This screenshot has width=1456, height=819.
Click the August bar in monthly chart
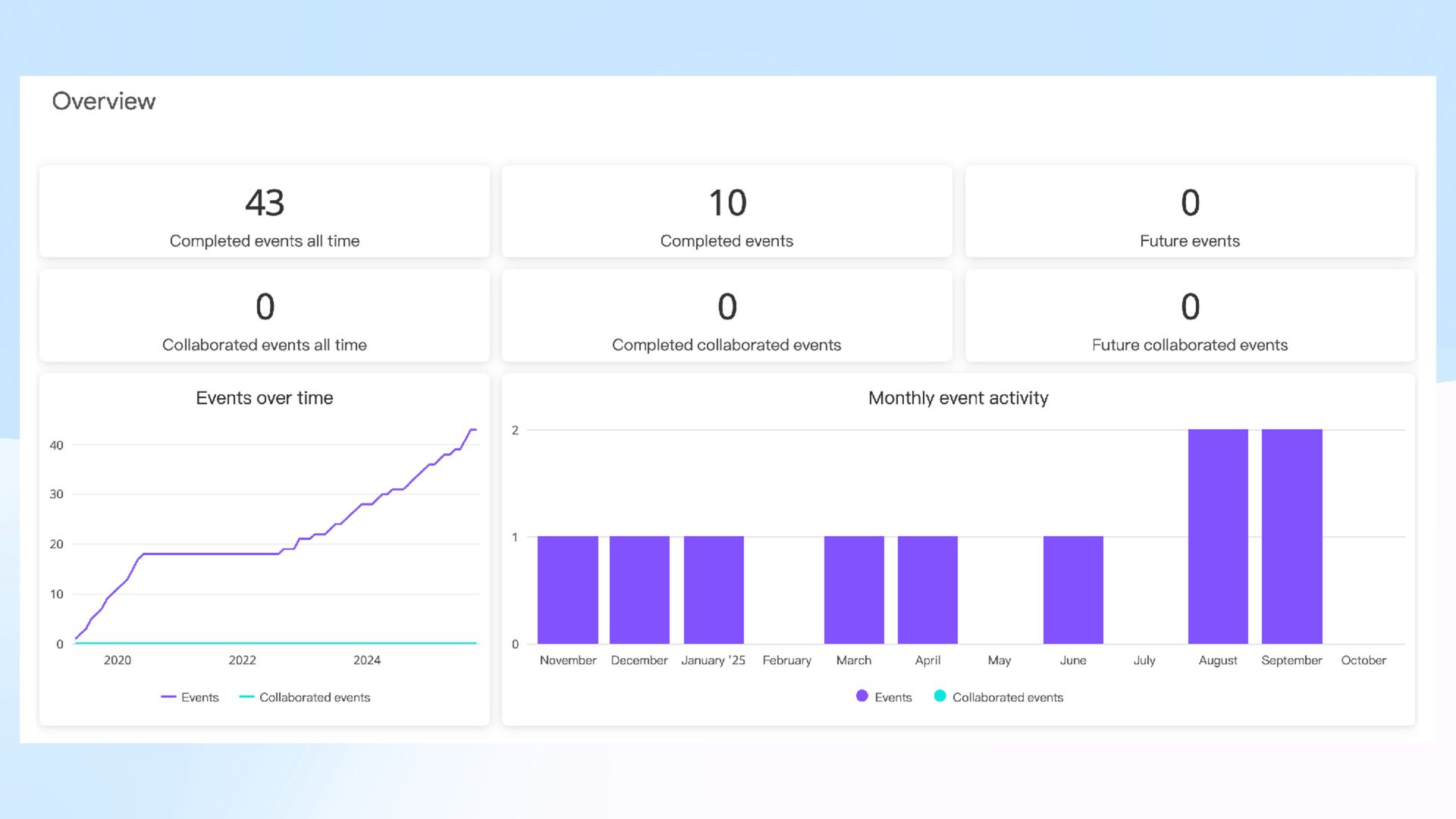click(x=1218, y=536)
